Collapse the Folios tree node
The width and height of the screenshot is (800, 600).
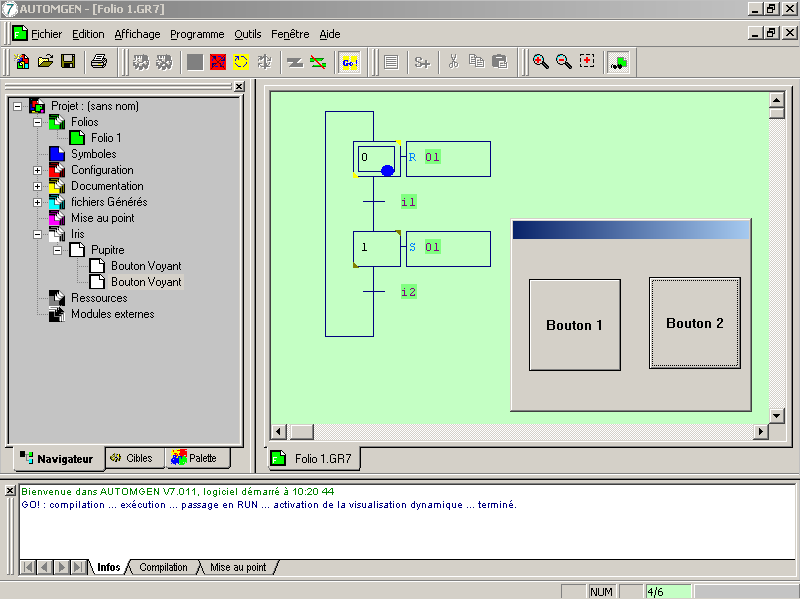pyautogui.click(x=38, y=122)
